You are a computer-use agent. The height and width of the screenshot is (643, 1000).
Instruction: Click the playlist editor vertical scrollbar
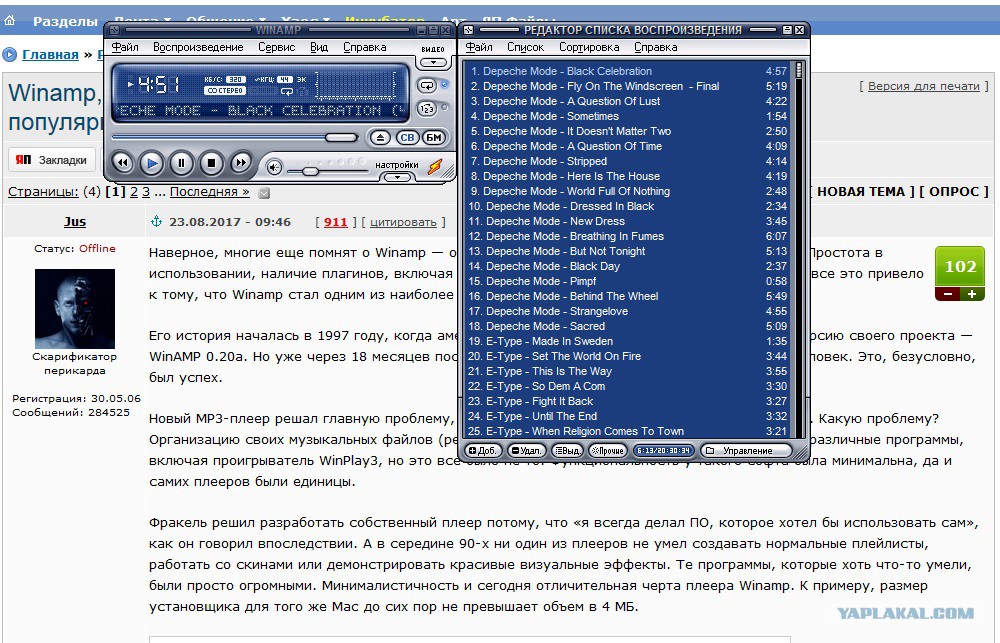coord(798,249)
